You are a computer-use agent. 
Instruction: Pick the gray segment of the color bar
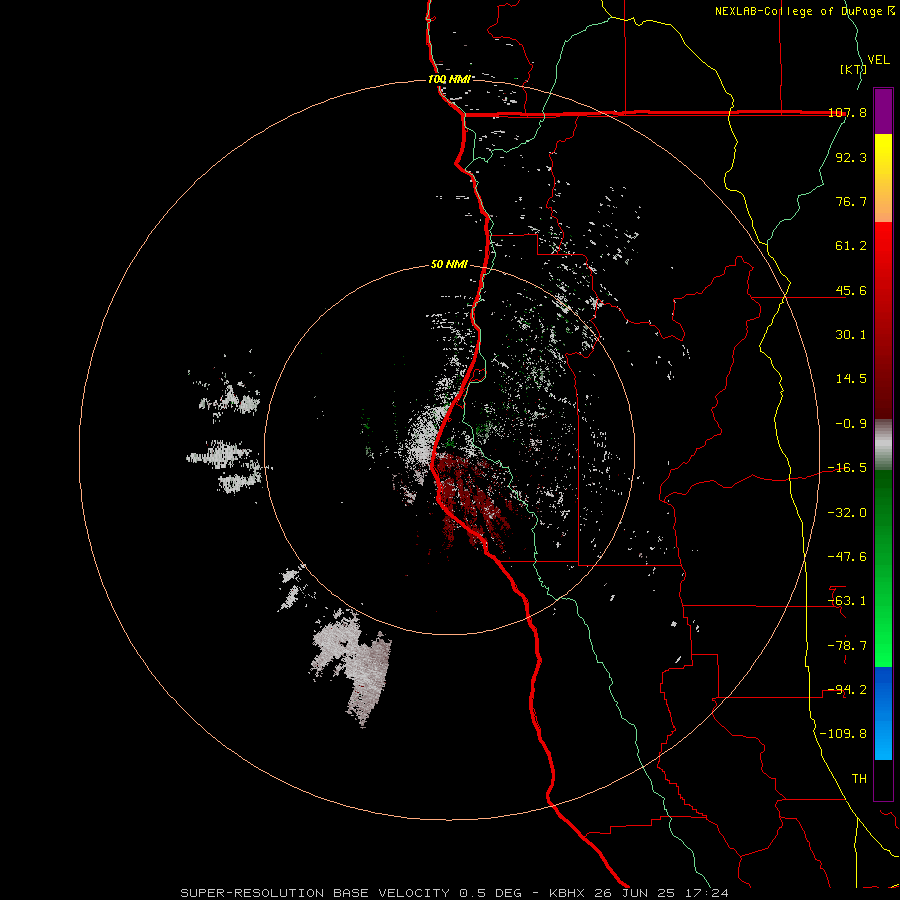tap(883, 444)
